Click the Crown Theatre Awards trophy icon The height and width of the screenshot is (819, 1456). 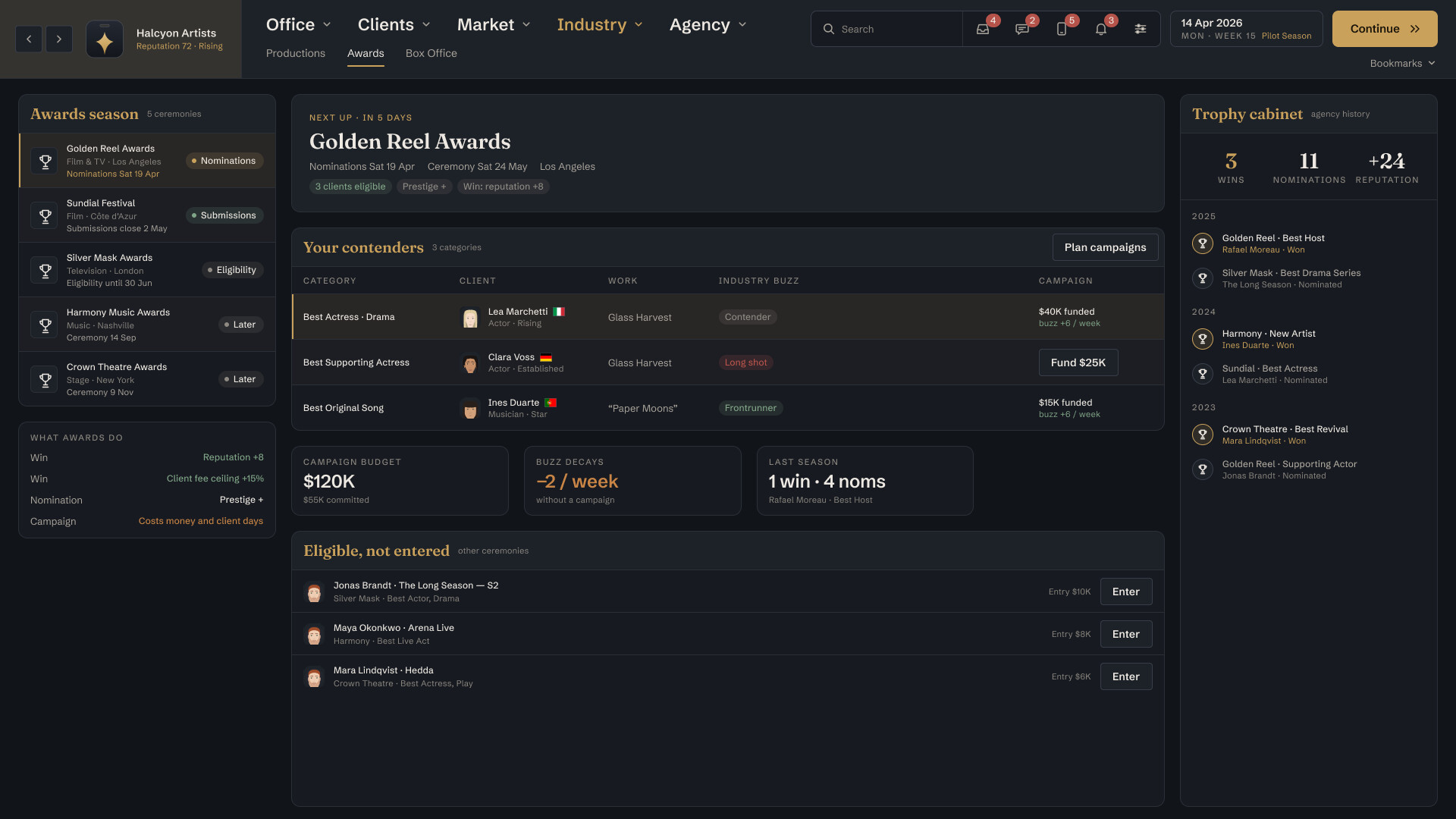tap(45, 379)
